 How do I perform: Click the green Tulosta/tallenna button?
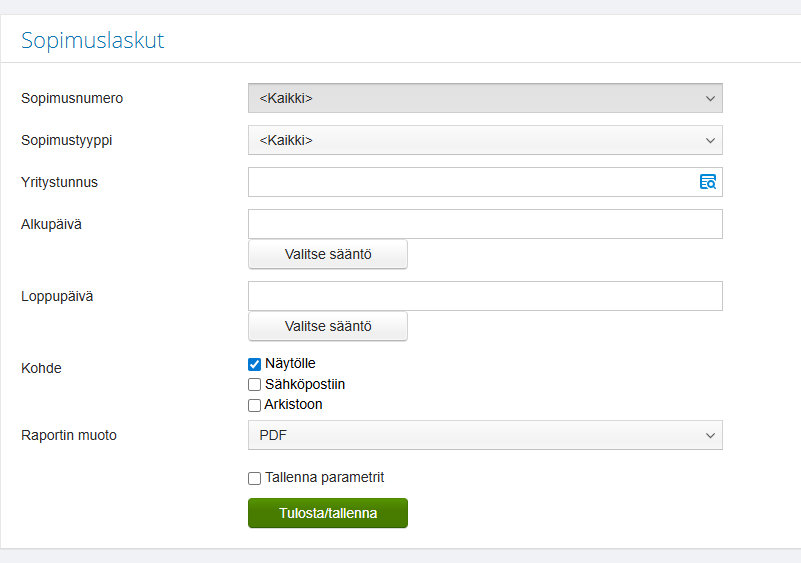click(x=328, y=513)
